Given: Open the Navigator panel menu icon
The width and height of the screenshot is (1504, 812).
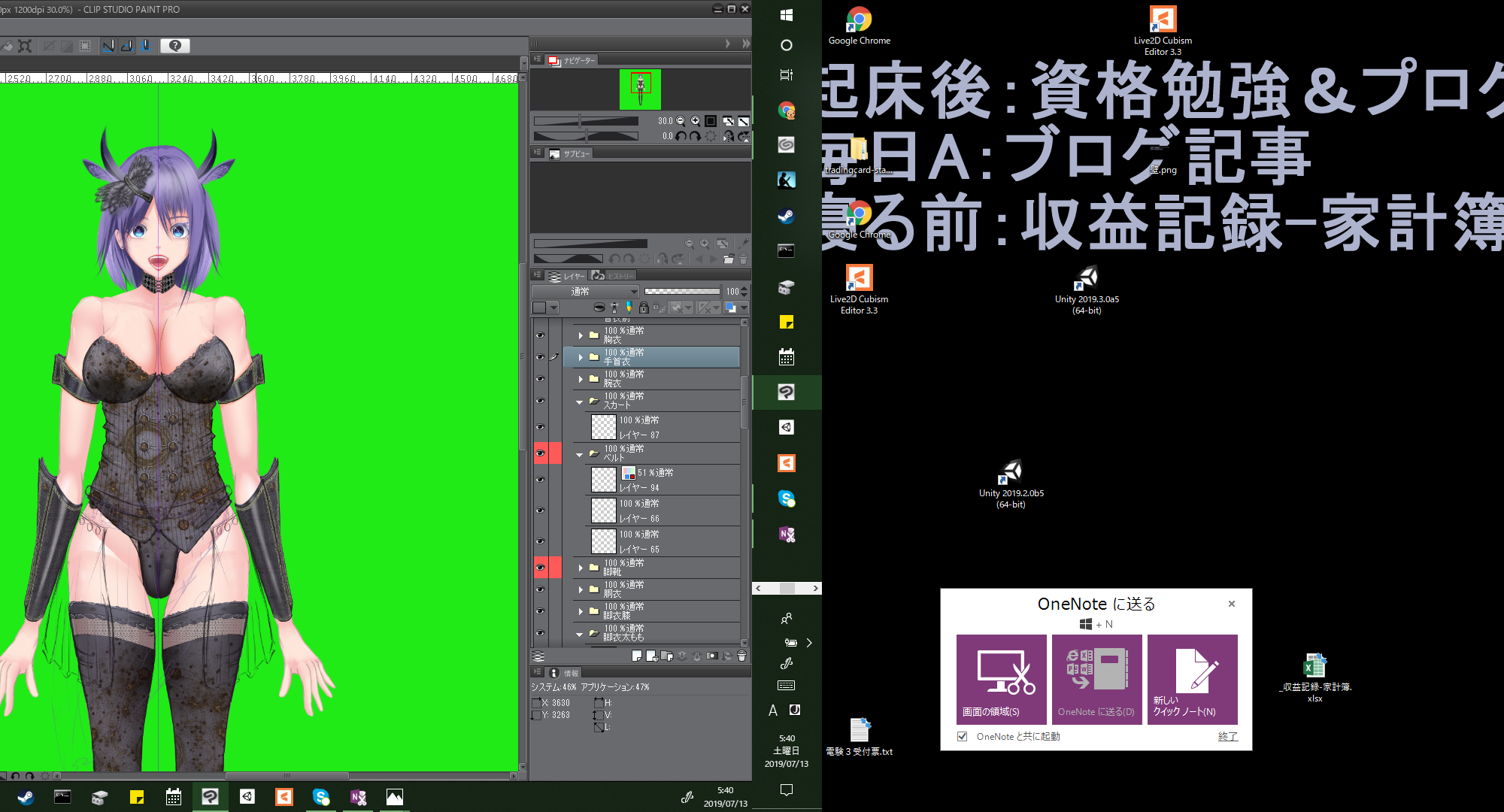Looking at the screenshot, I should pos(537,59).
